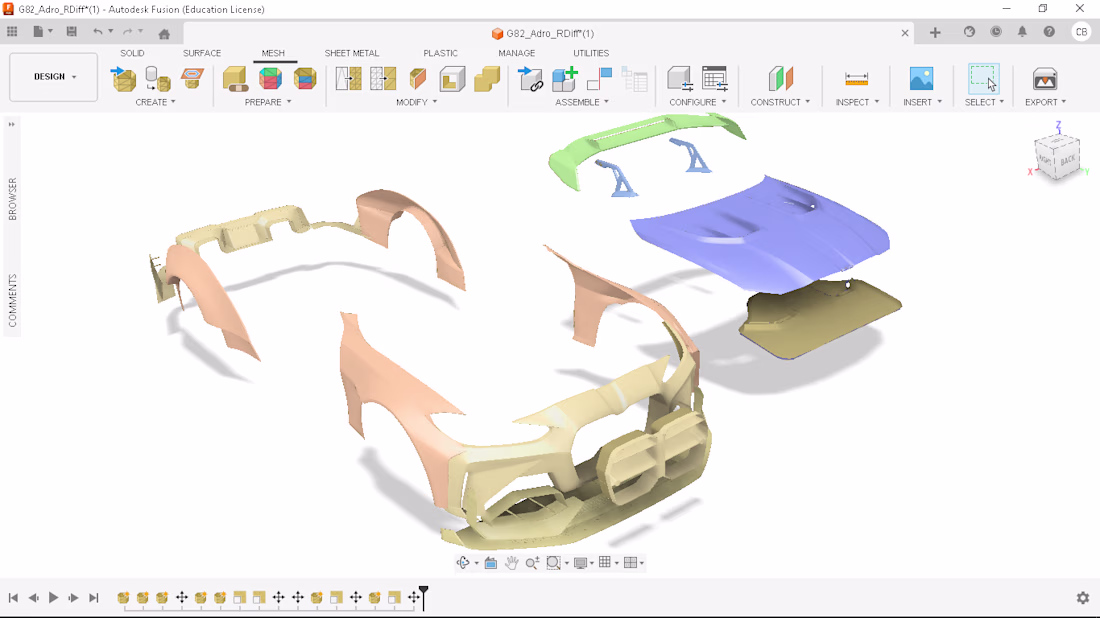Open the parameters table icon
The width and height of the screenshot is (1100, 618).
pos(715,79)
